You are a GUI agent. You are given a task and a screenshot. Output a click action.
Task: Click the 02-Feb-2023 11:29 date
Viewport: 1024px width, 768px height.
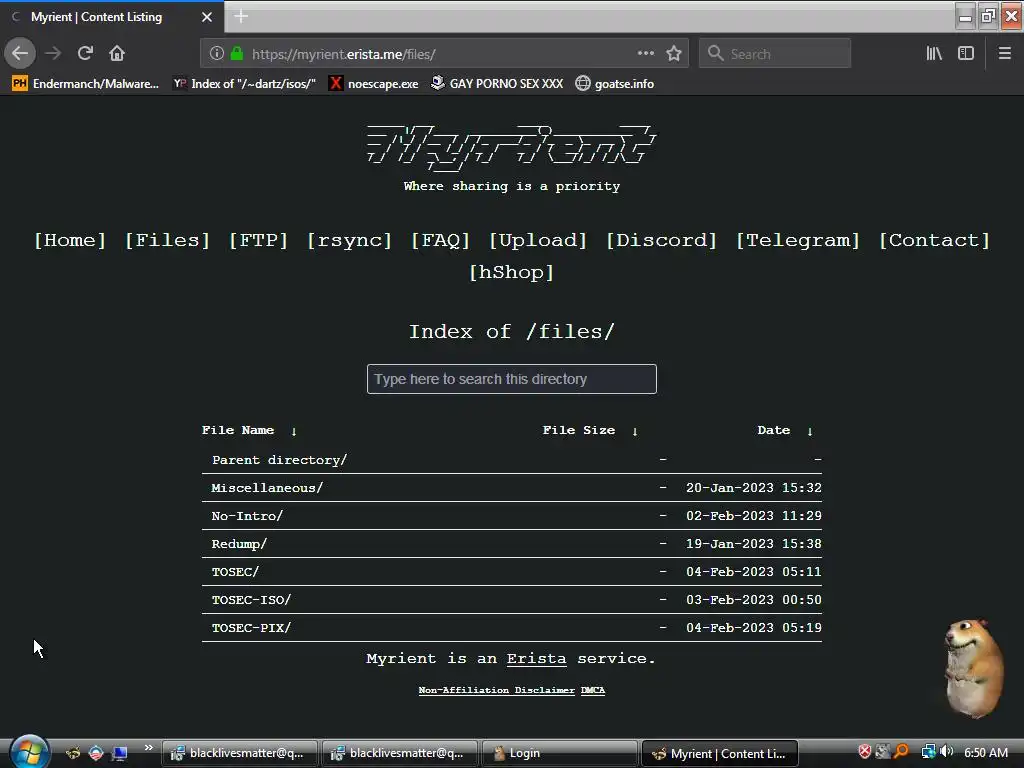click(754, 516)
